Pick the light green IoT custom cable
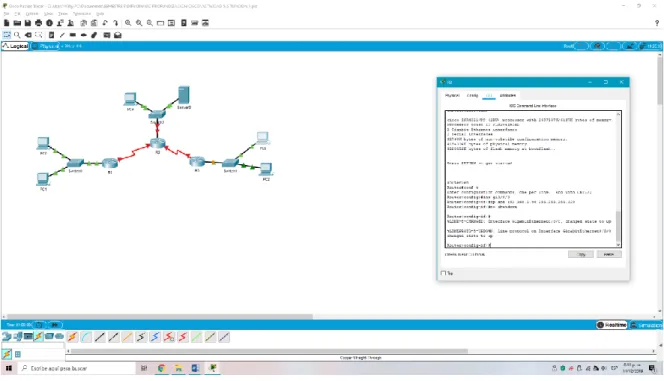 pos(196,337)
